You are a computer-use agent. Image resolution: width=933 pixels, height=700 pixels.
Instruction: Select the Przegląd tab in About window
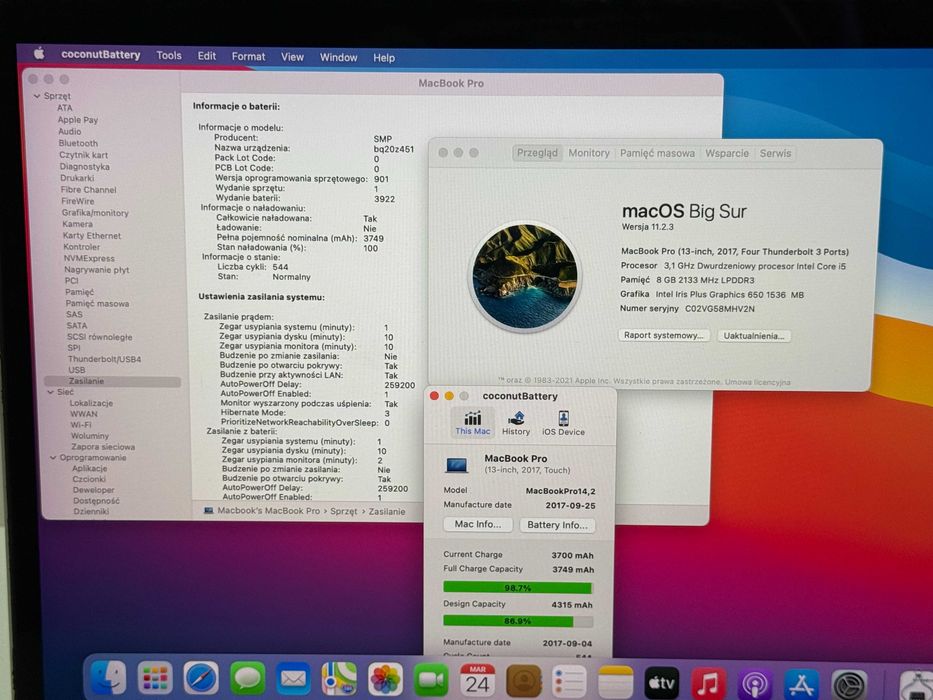click(x=537, y=153)
